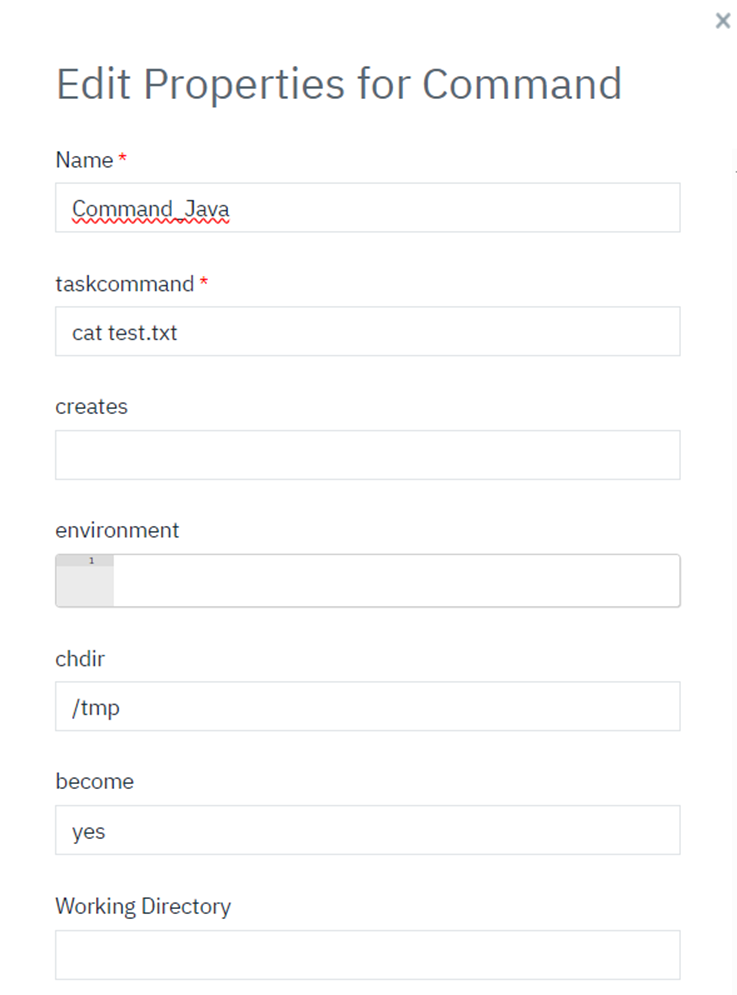Select line number 1 in environment gutter
Screen dimensions: 737x995
click(91, 561)
